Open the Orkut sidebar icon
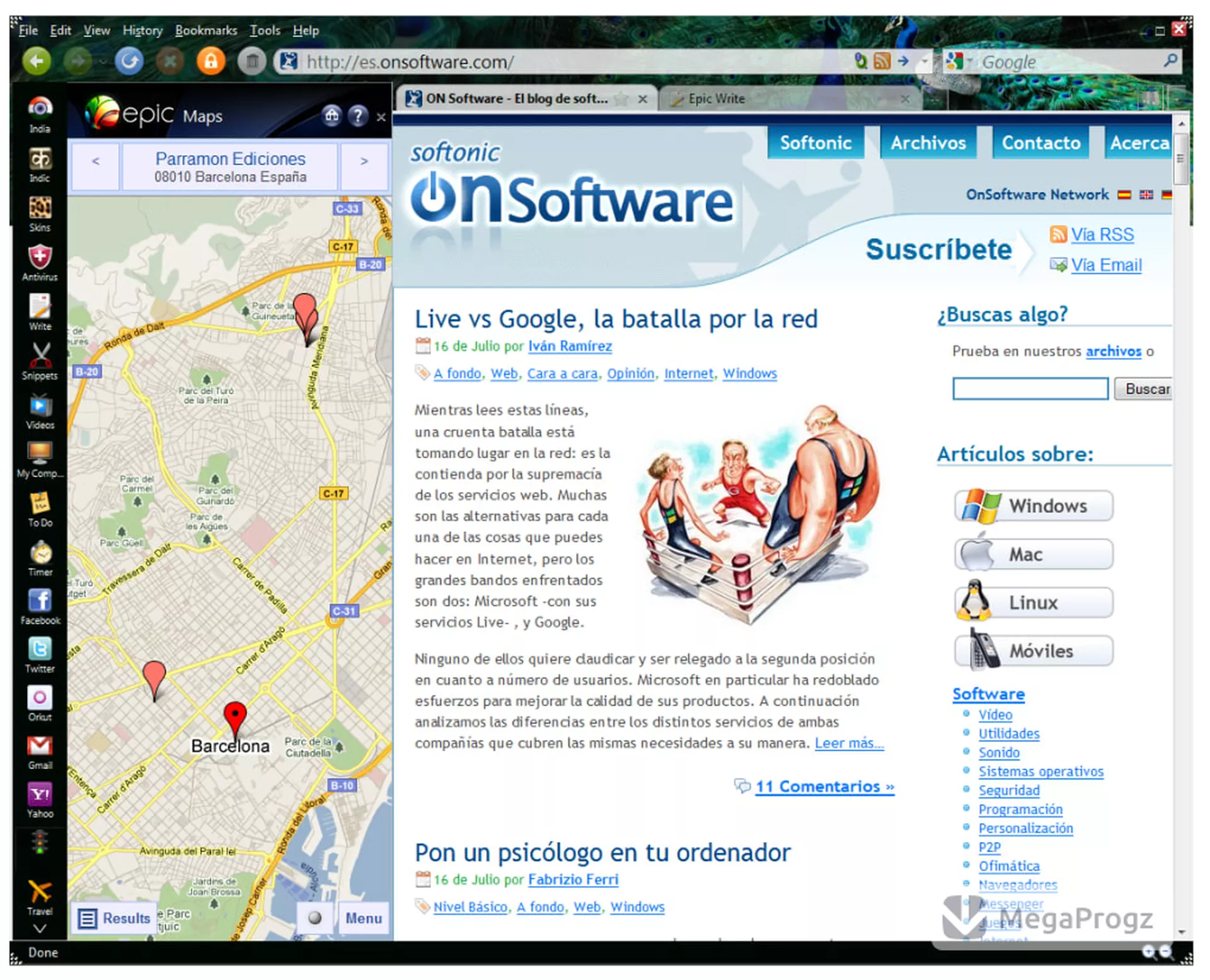1210x980 pixels. coord(40,704)
